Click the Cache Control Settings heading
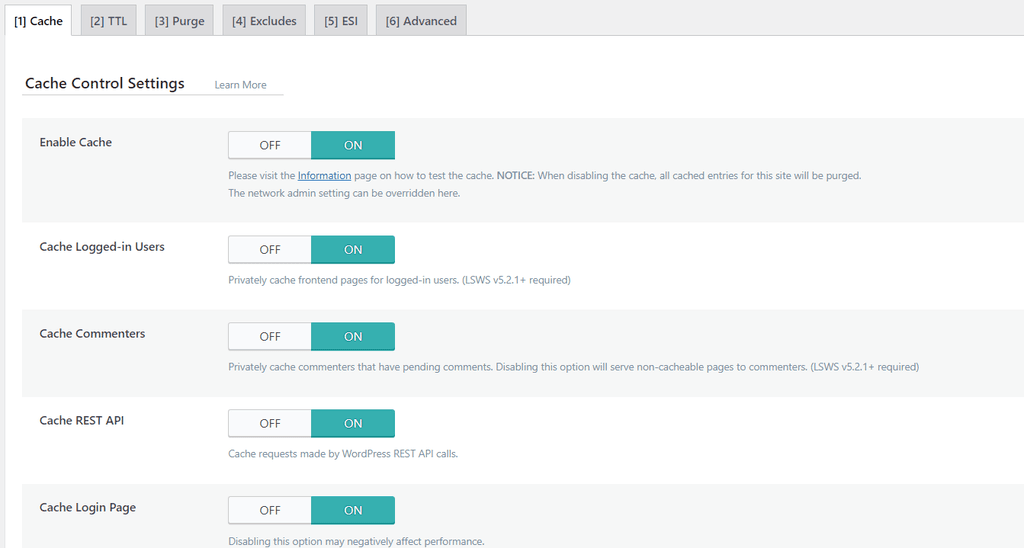Viewport: 1024px width, 548px height. [x=105, y=84]
